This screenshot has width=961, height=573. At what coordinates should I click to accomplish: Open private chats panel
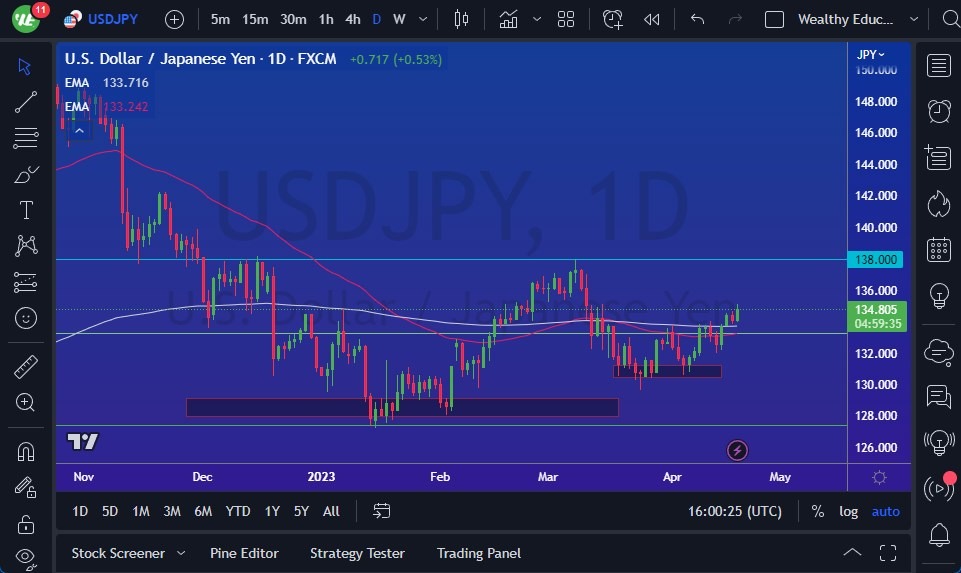[938, 397]
